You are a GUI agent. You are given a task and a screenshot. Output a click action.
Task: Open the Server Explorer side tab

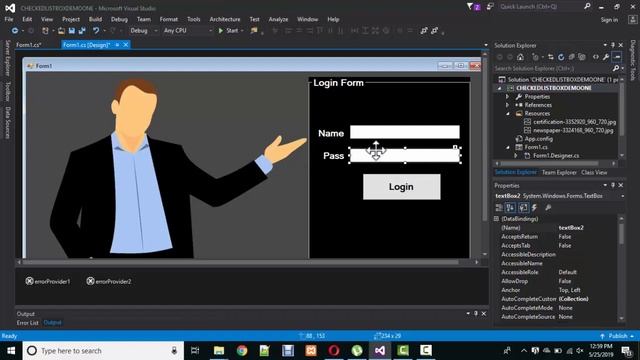(x=7, y=58)
